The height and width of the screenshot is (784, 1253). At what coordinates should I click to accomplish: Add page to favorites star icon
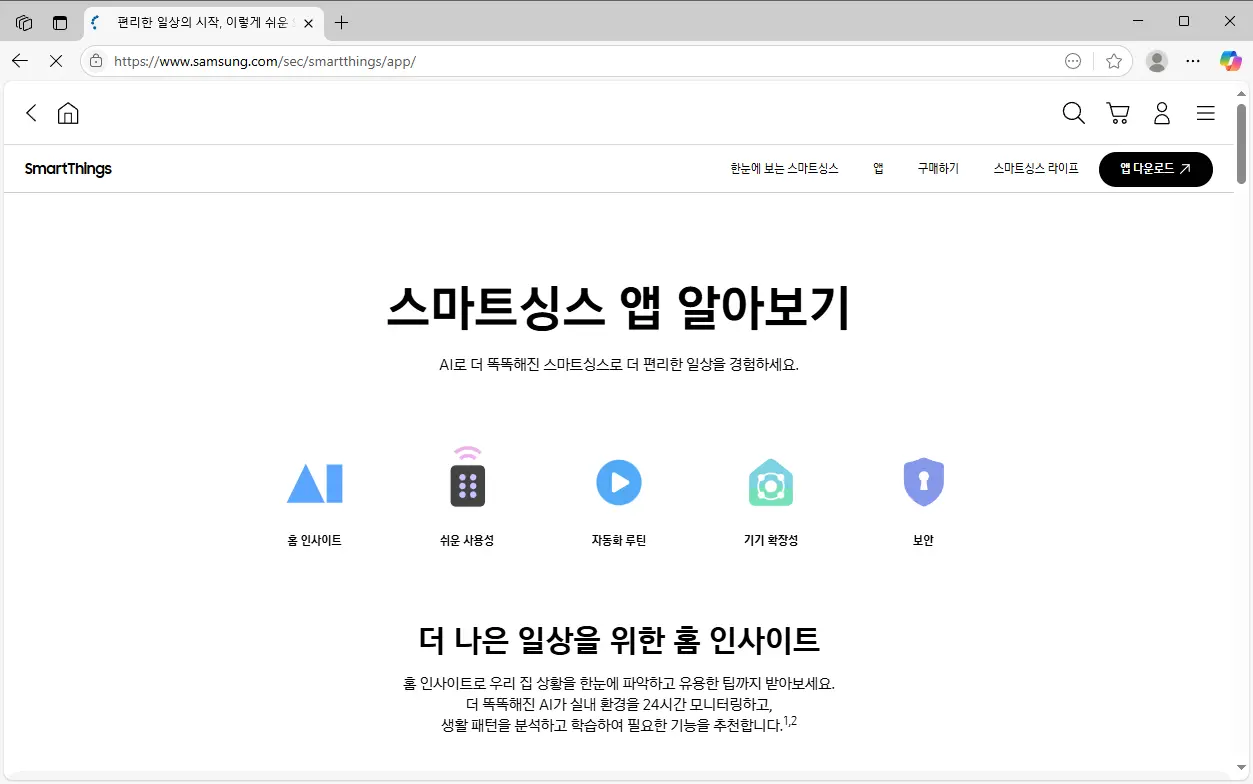point(1114,61)
